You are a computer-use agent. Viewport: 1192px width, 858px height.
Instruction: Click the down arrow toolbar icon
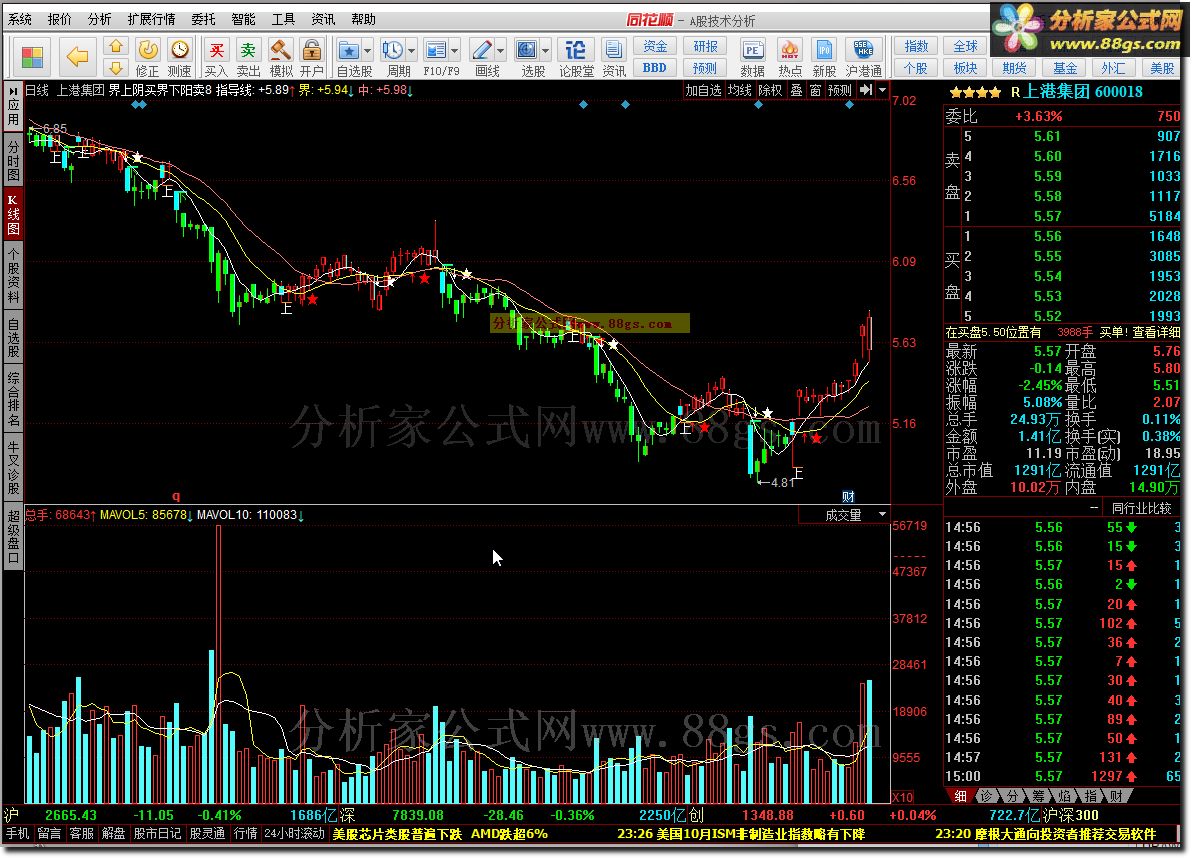(x=116, y=68)
